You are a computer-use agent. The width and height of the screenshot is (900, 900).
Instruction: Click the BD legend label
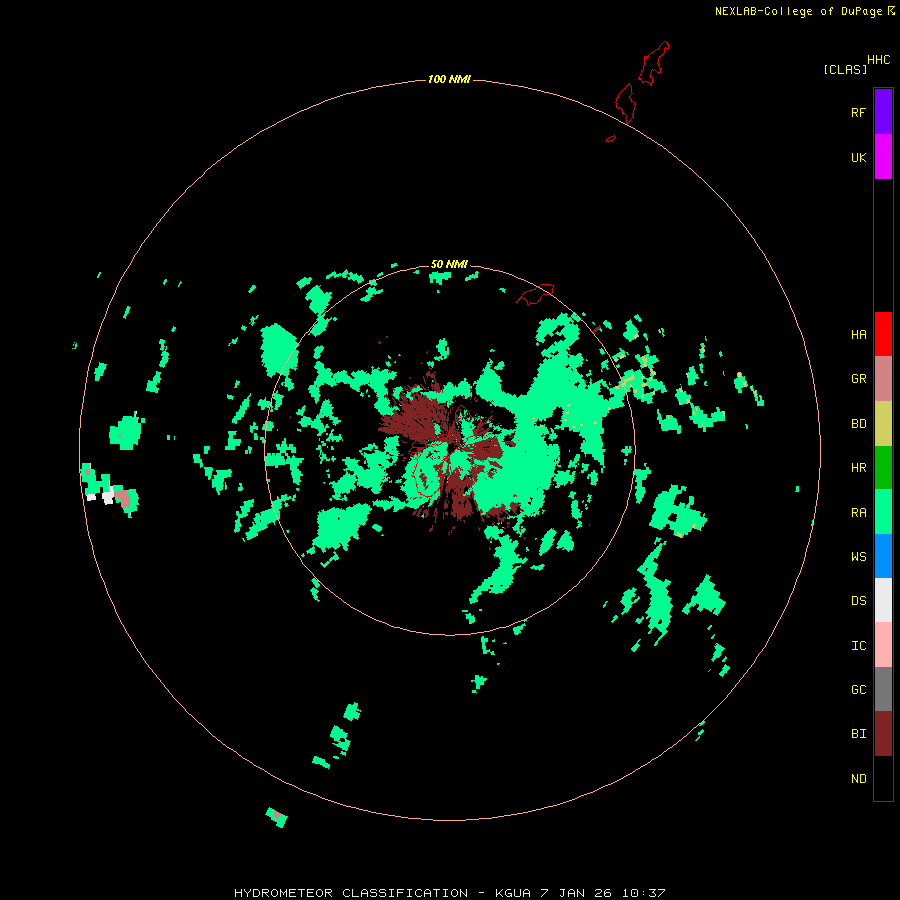858,424
